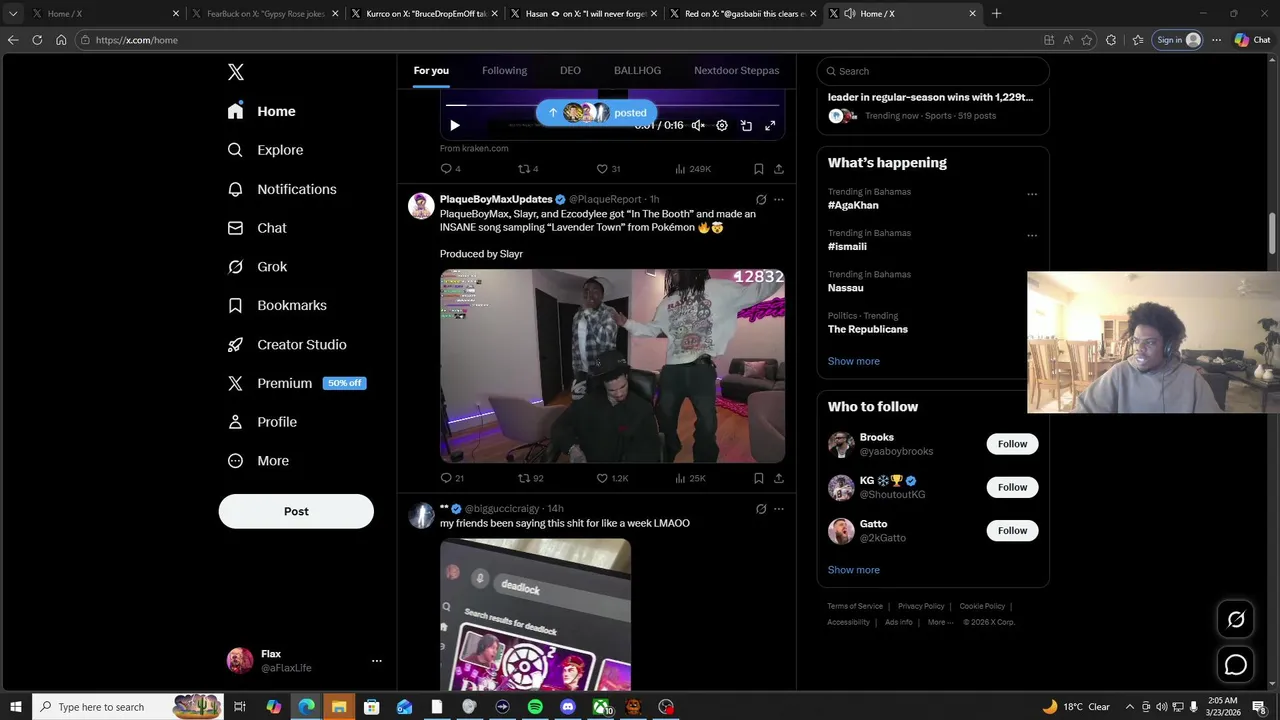This screenshot has width=1280, height=720.
Task: Open #AgaKhan trending topic
Action: coord(853,205)
